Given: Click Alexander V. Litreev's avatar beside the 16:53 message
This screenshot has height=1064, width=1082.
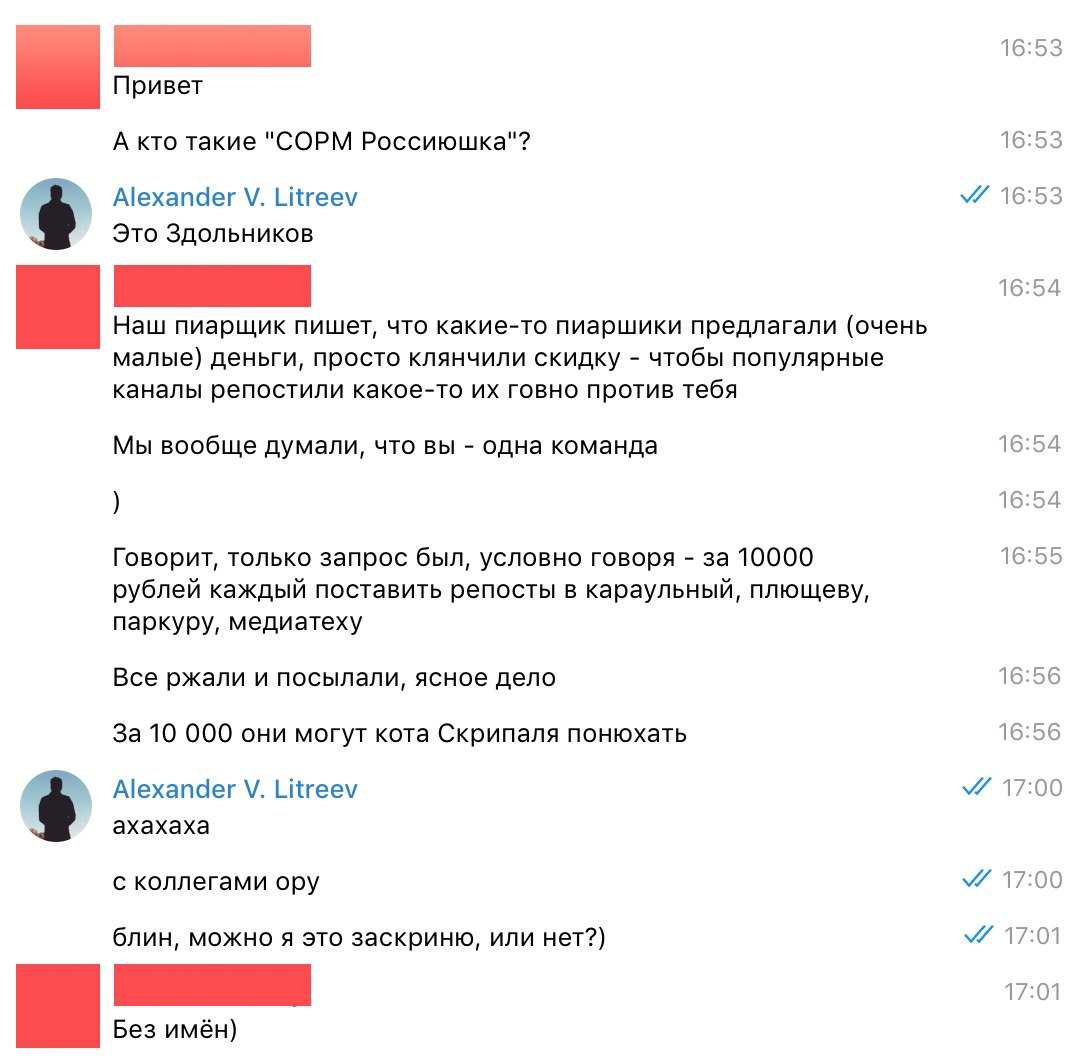Looking at the screenshot, I should 56,214.
